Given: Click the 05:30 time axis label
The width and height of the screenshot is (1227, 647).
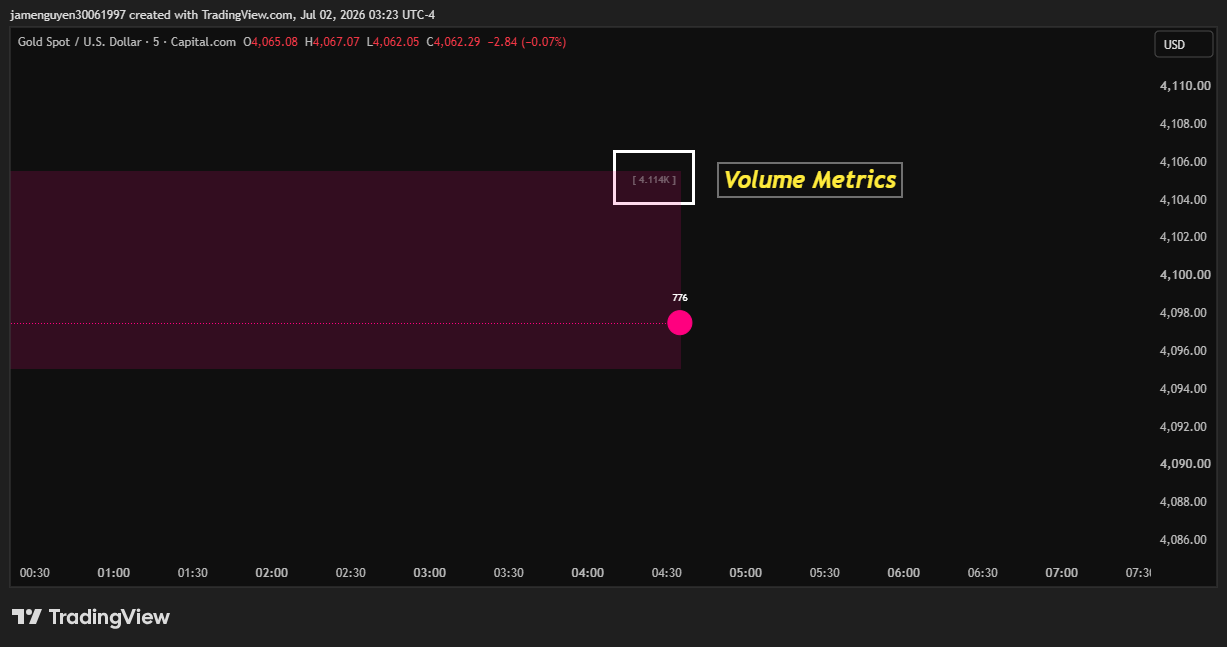Looking at the screenshot, I should 825,573.
